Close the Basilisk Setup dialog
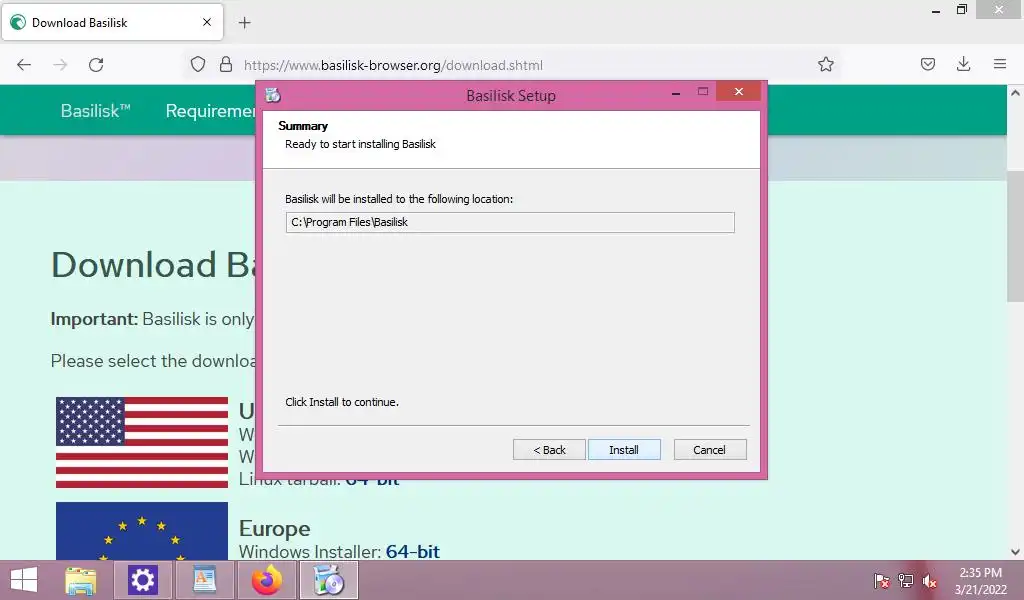This screenshot has width=1024, height=600. (x=739, y=91)
